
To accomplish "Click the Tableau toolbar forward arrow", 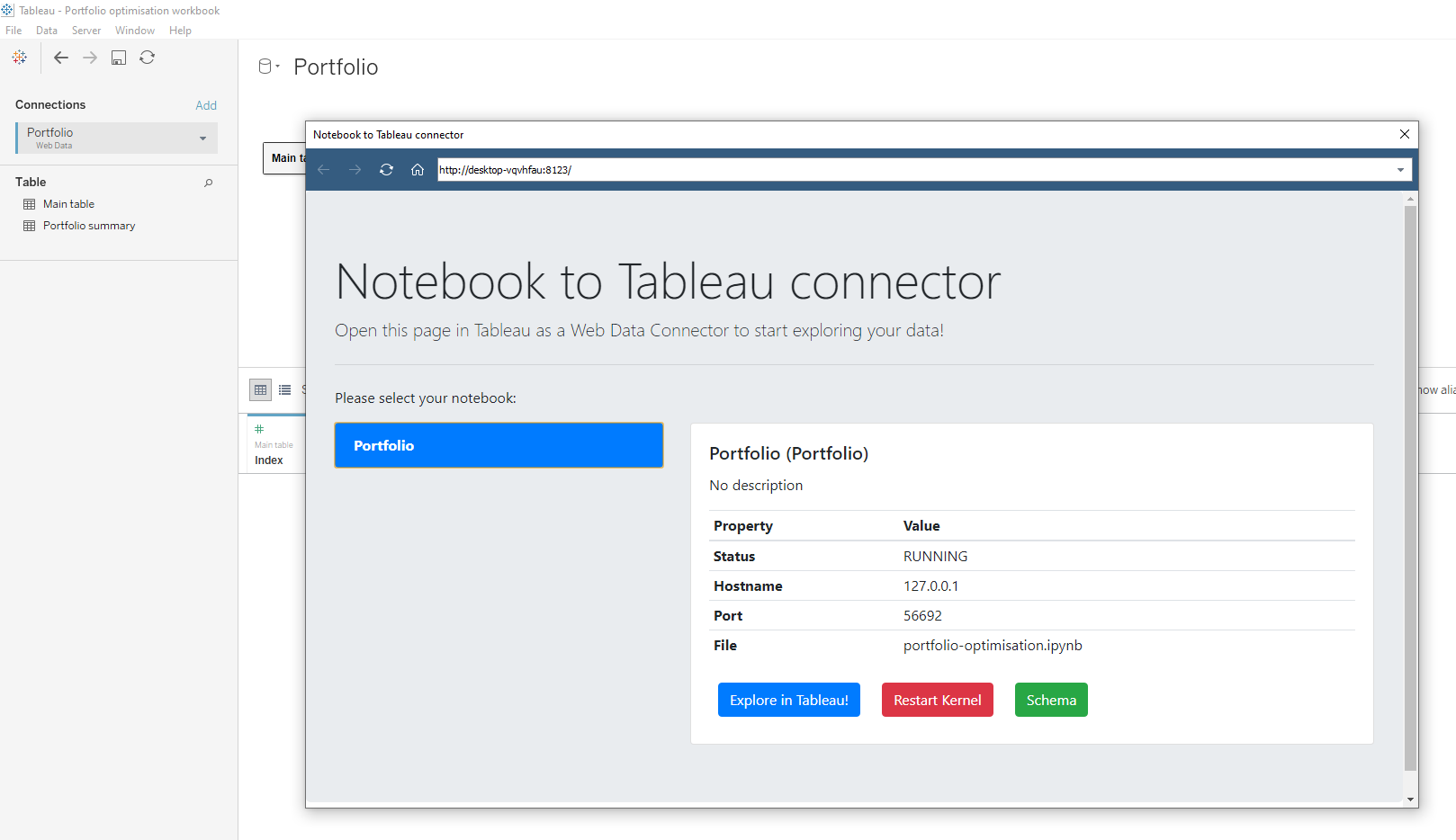I will pyautogui.click(x=90, y=58).
